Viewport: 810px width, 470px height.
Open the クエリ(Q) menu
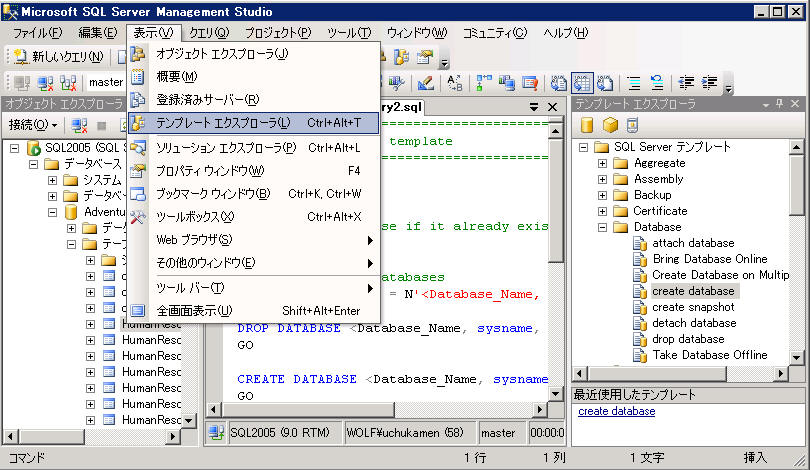point(209,33)
